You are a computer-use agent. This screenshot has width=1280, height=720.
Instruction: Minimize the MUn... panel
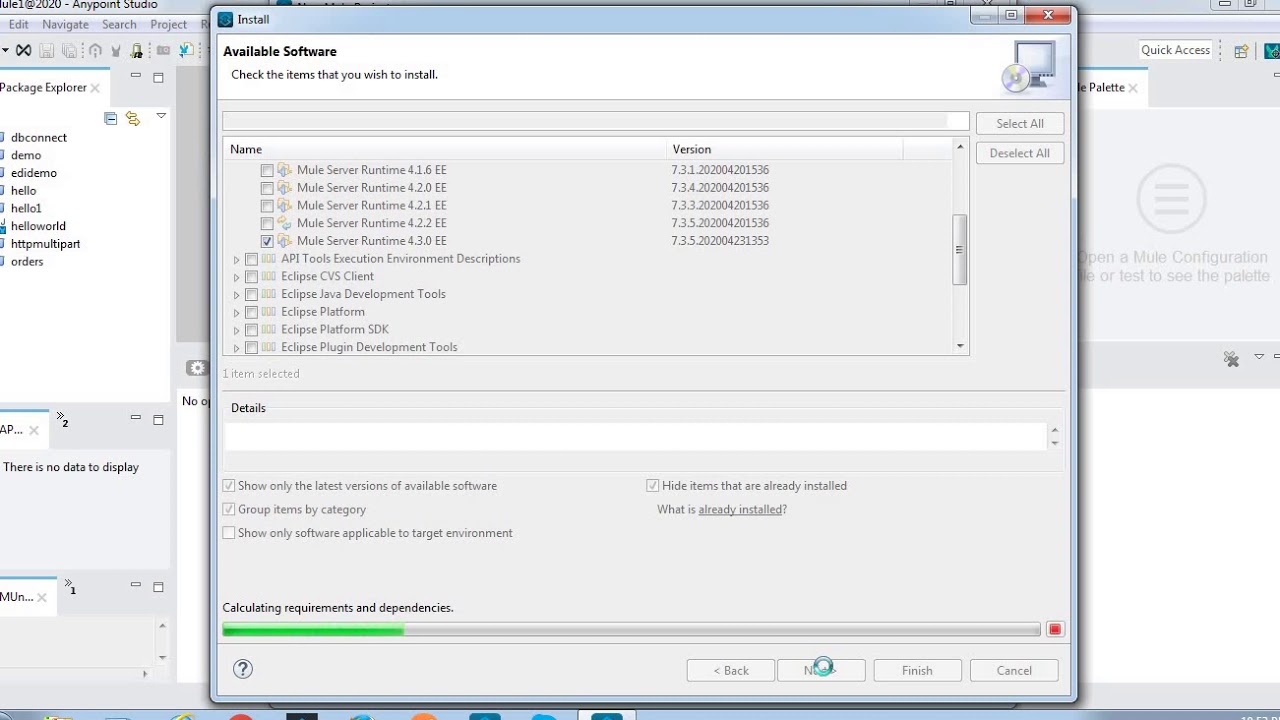click(x=136, y=585)
